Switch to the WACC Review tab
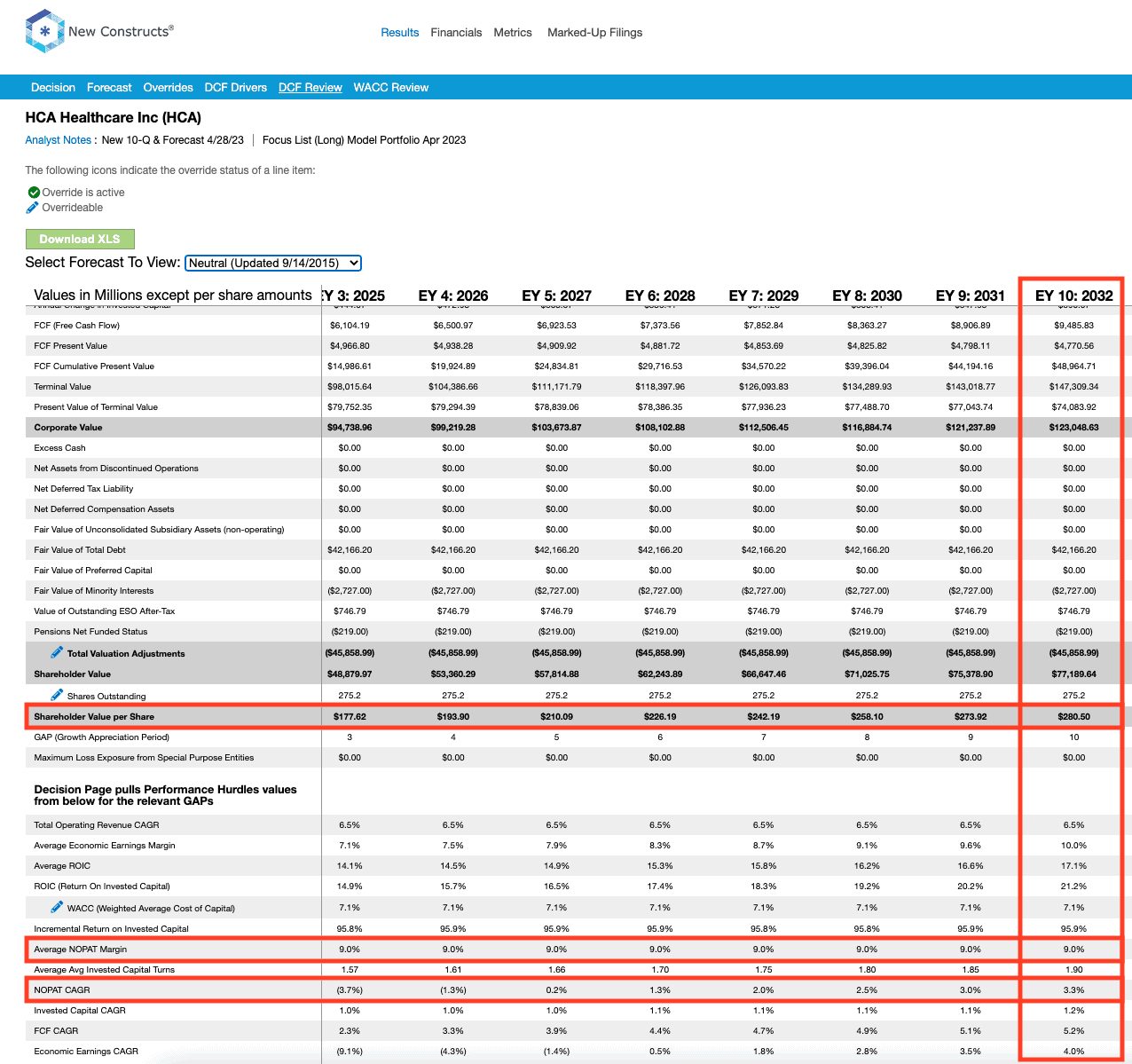 [391, 88]
